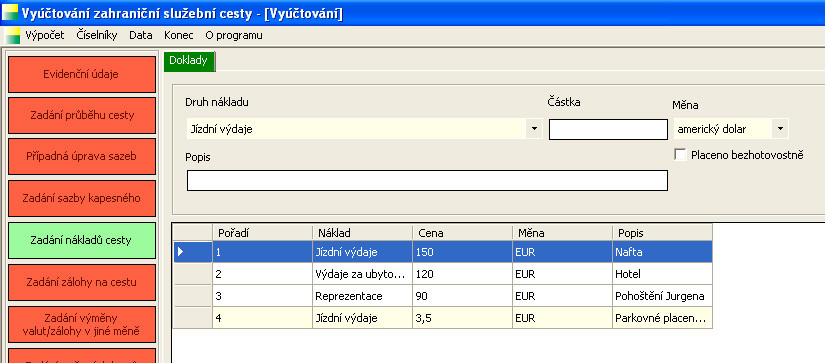Viewport: 825px width, 363px height.
Task: Click EUR cell in the Reprezentace row
Action: tap(562, 296)
